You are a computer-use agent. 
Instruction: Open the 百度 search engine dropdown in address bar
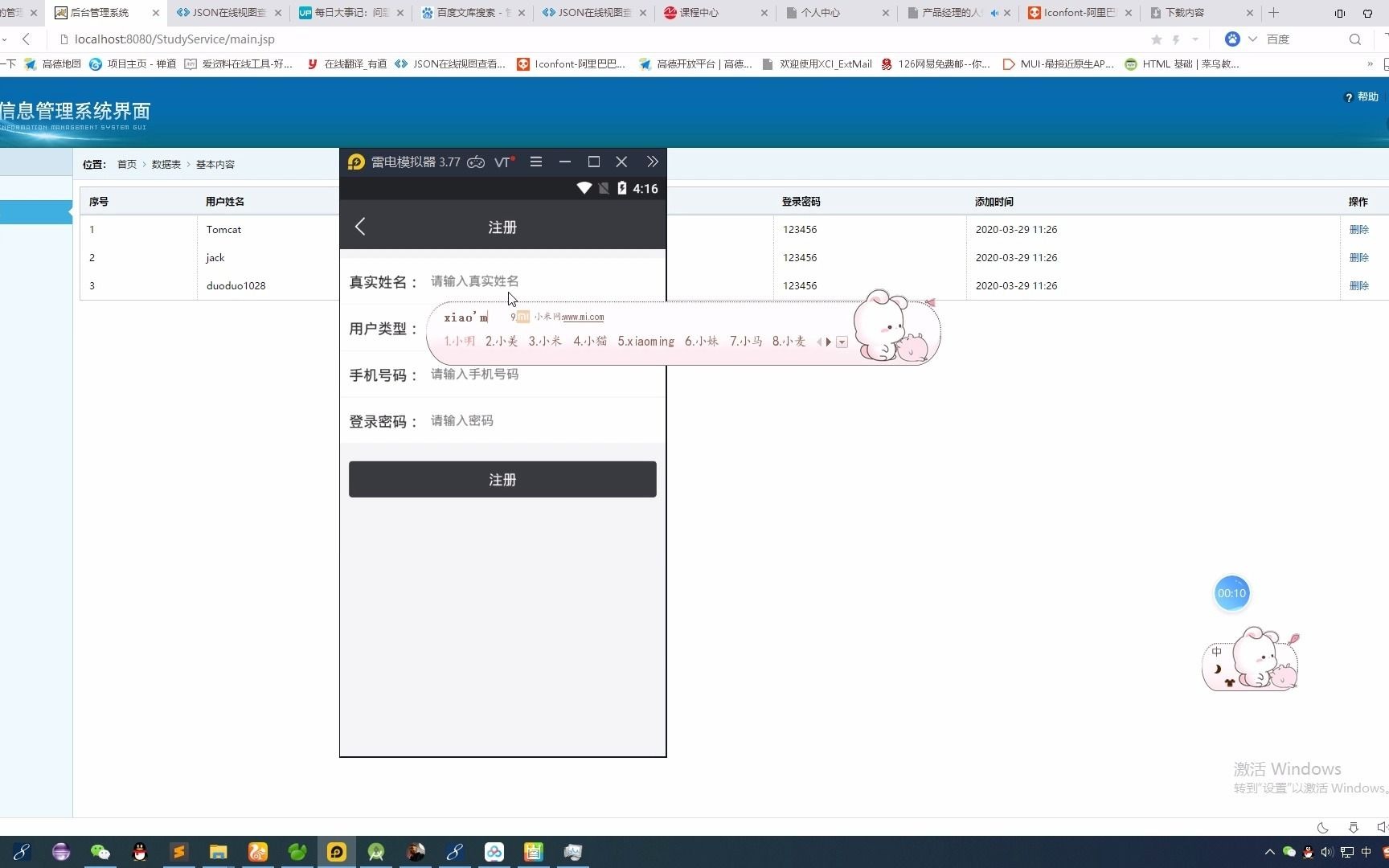(1253, 39)
